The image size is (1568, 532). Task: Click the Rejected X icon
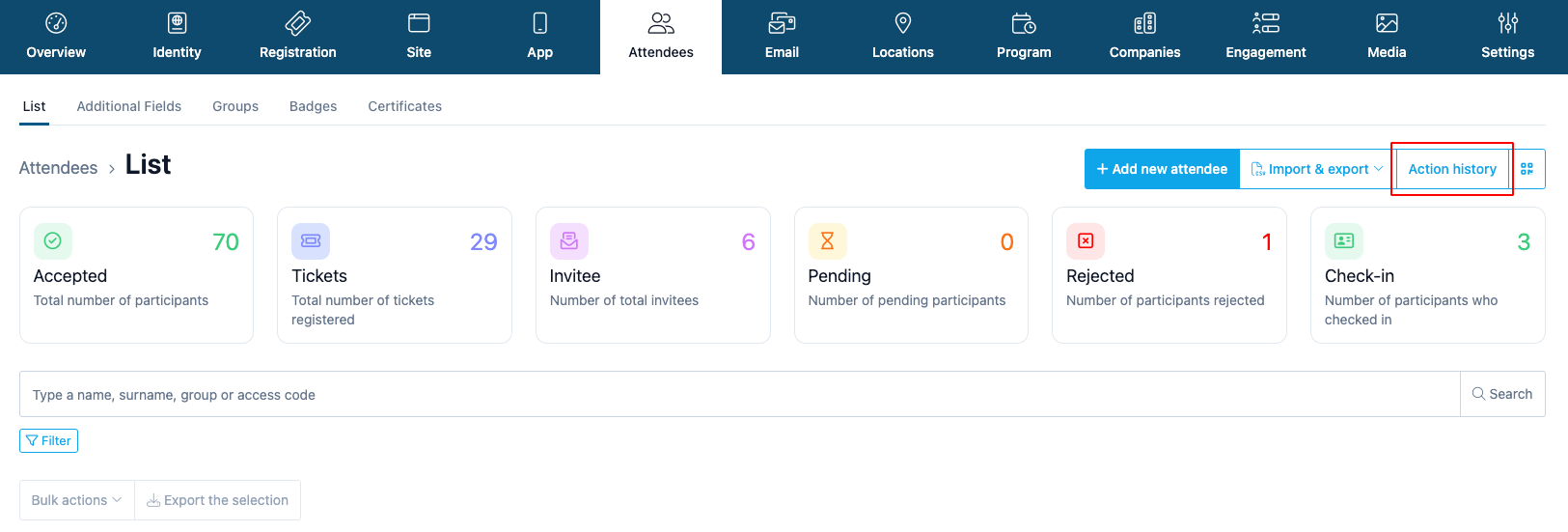tap(1086, 241)
